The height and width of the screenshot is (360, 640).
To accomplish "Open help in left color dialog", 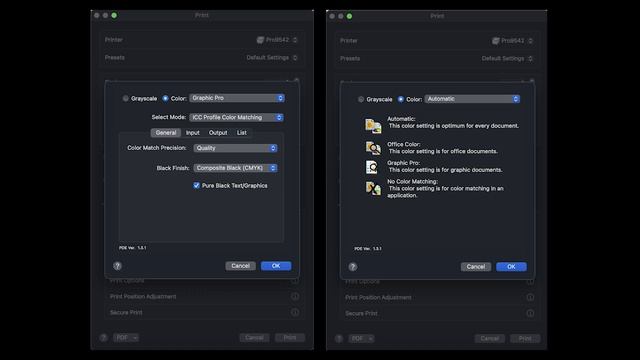I will click(x=118, y=266).
